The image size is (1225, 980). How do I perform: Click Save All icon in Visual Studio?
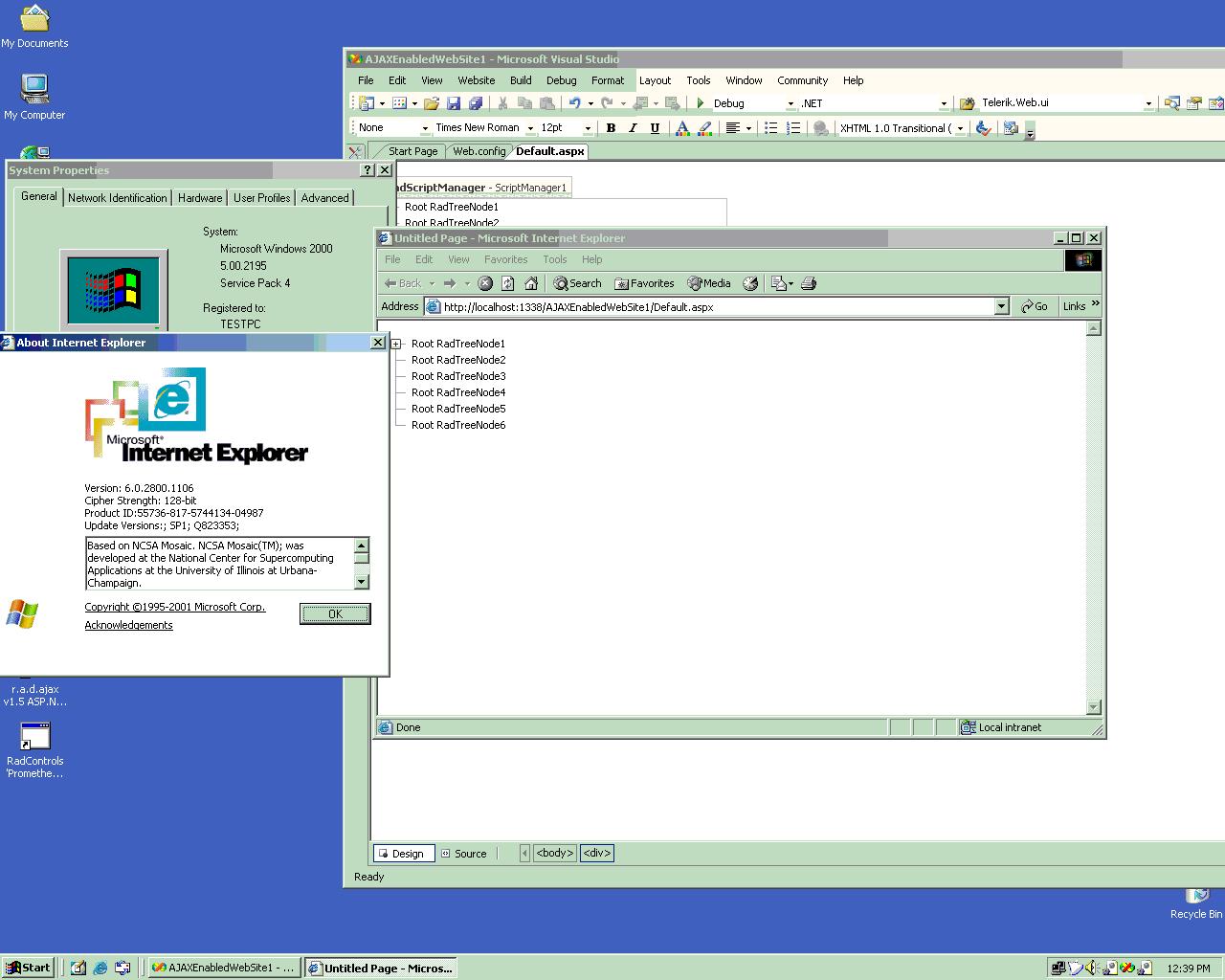(476, 103)
